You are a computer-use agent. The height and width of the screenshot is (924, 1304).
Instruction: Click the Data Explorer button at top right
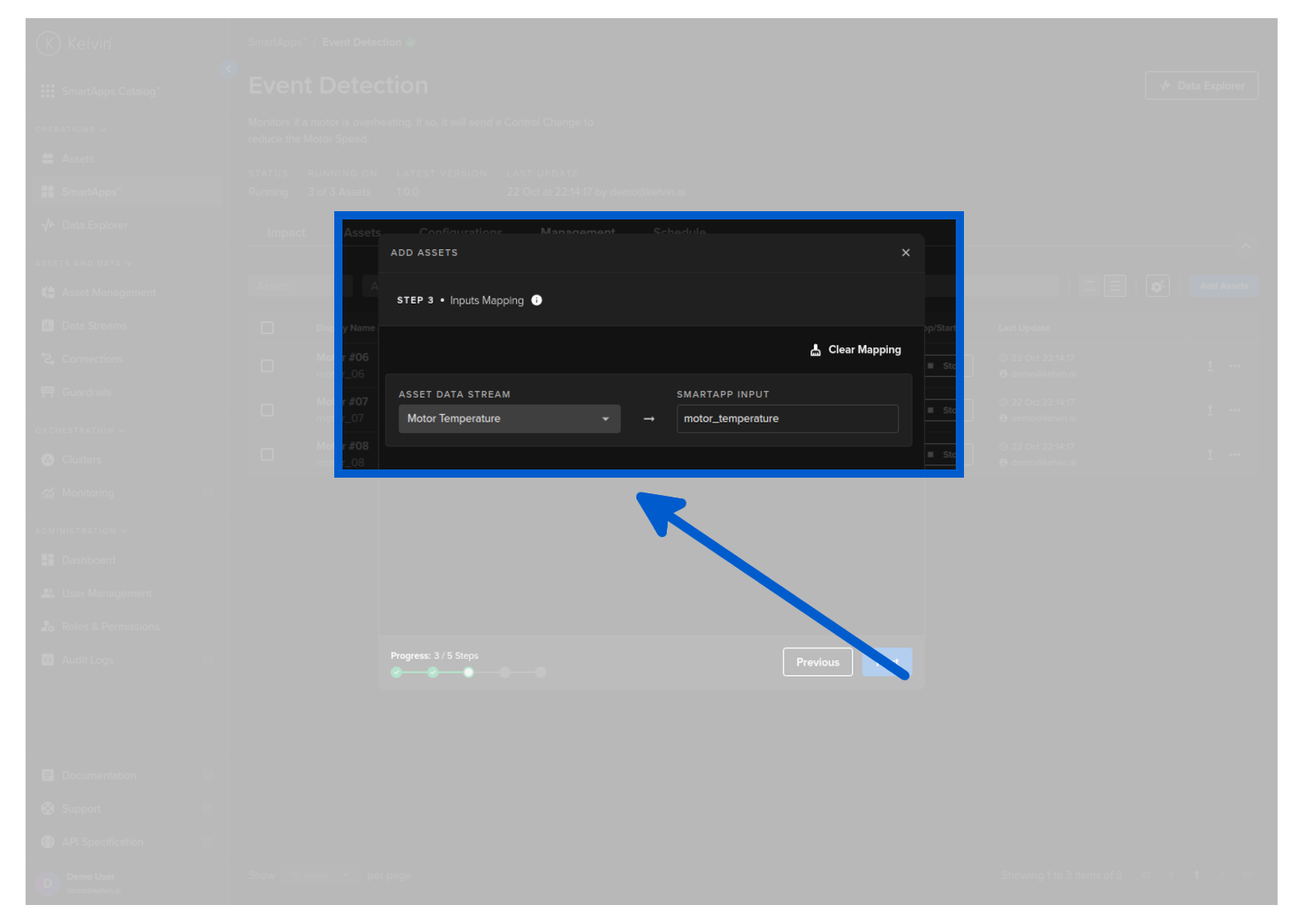[1201, 86]
